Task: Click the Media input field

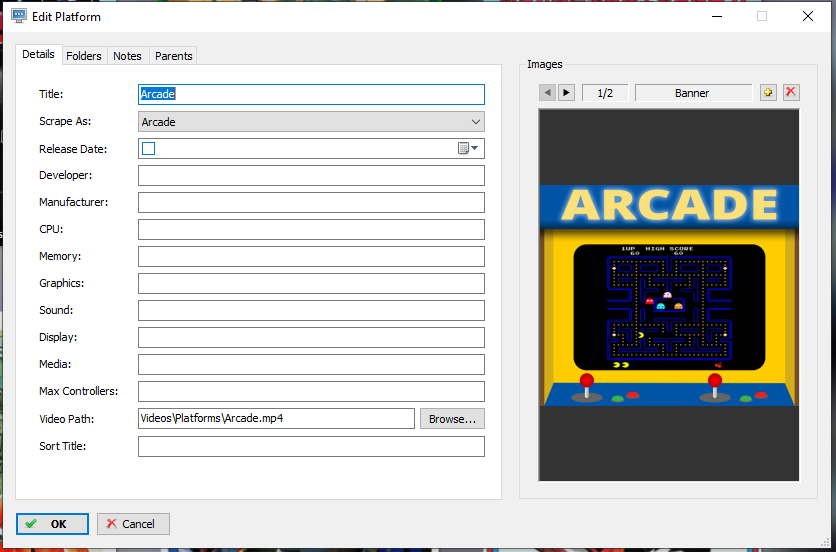Action: [x=311, y=364]
